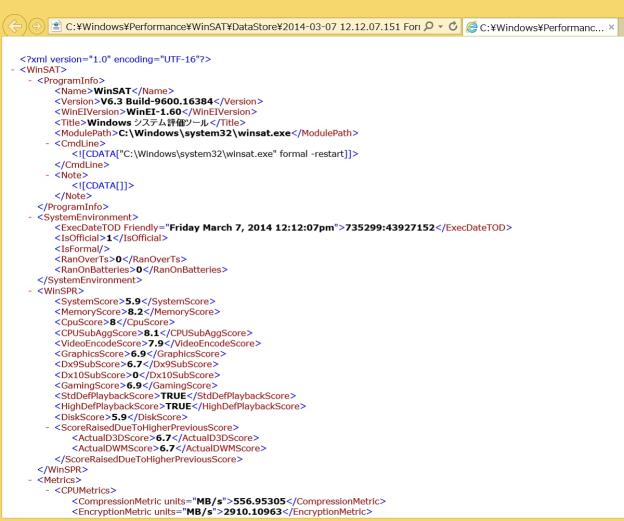This screenshot has height=521, width=624.
Task: Close the C:¥Windows¥Performanc... tab
Action: click(x=611, y=27)
